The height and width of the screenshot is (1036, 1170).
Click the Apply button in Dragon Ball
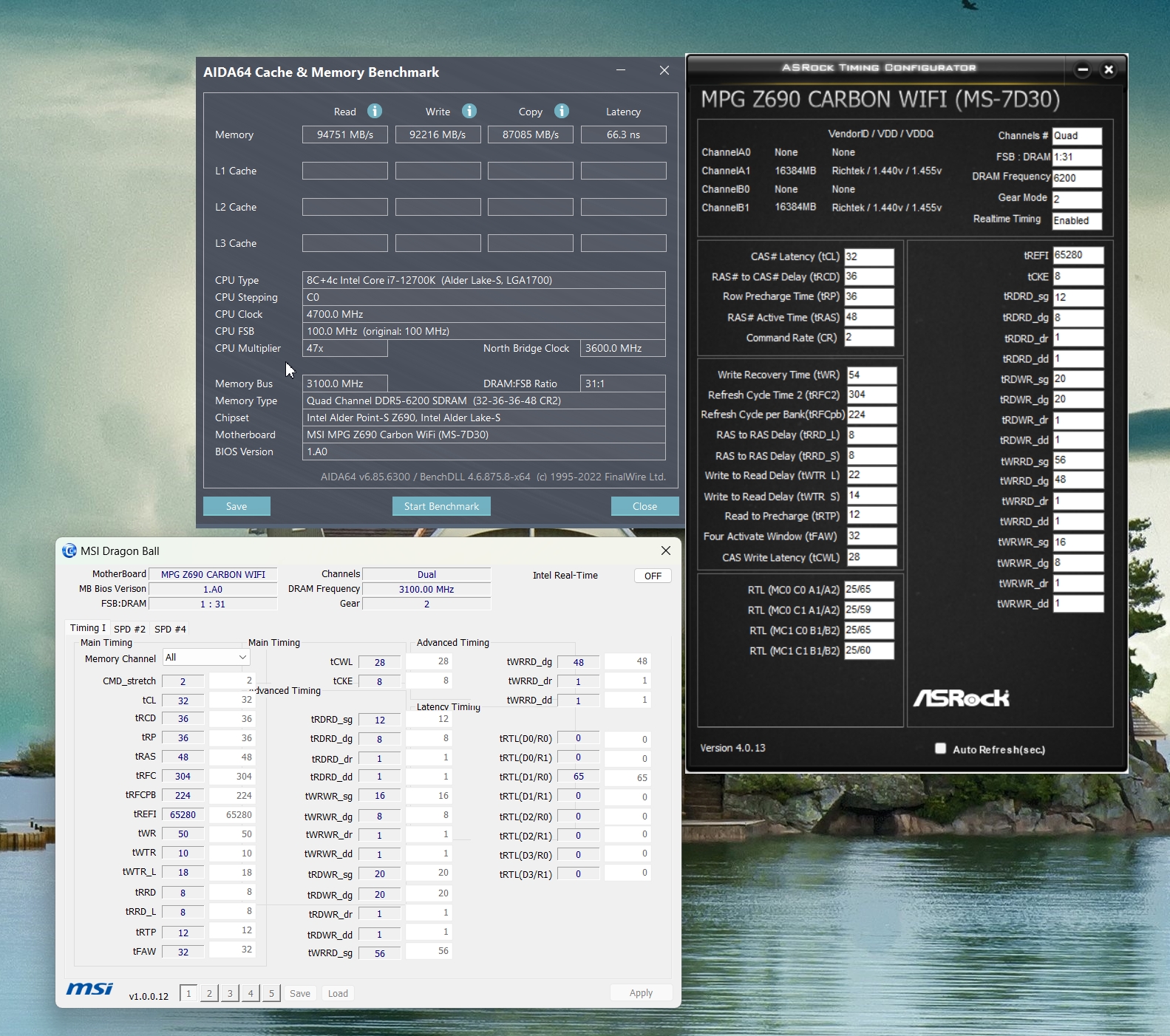[641, 993]
